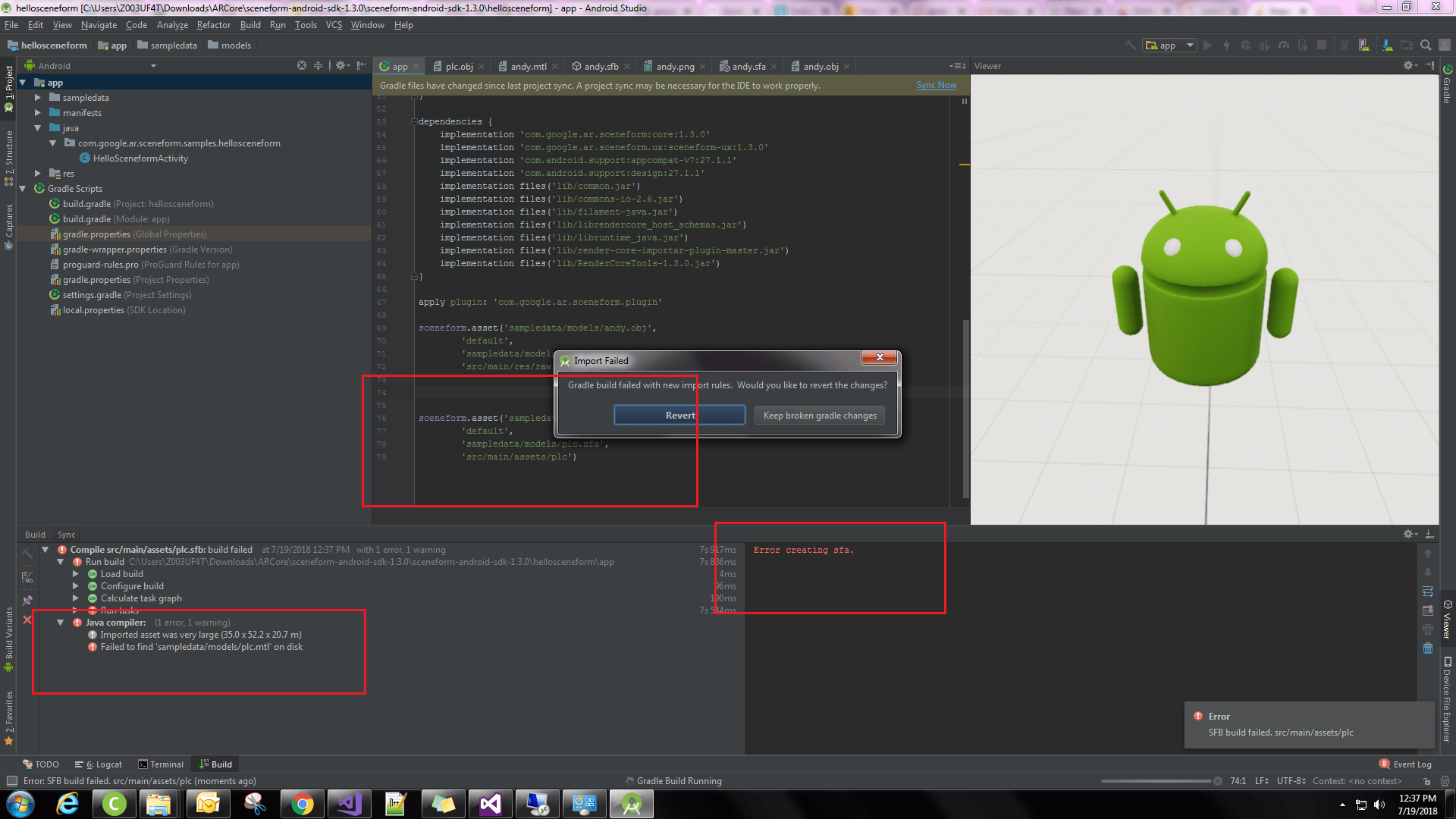Expand the sampledata folder
The image size is (1456, 819).
coord(38,98)
